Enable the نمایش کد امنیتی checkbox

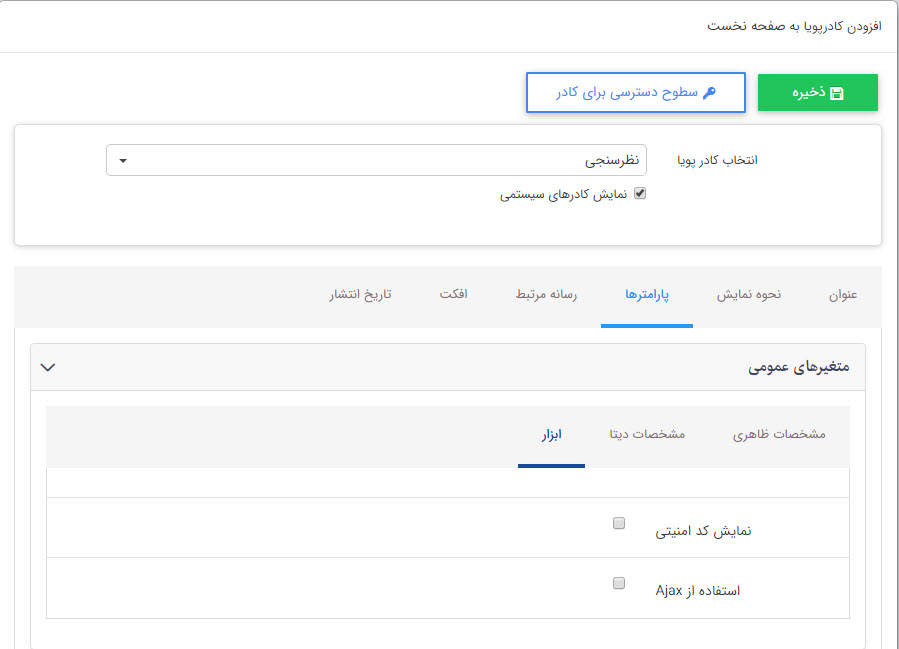pos(619,523)
